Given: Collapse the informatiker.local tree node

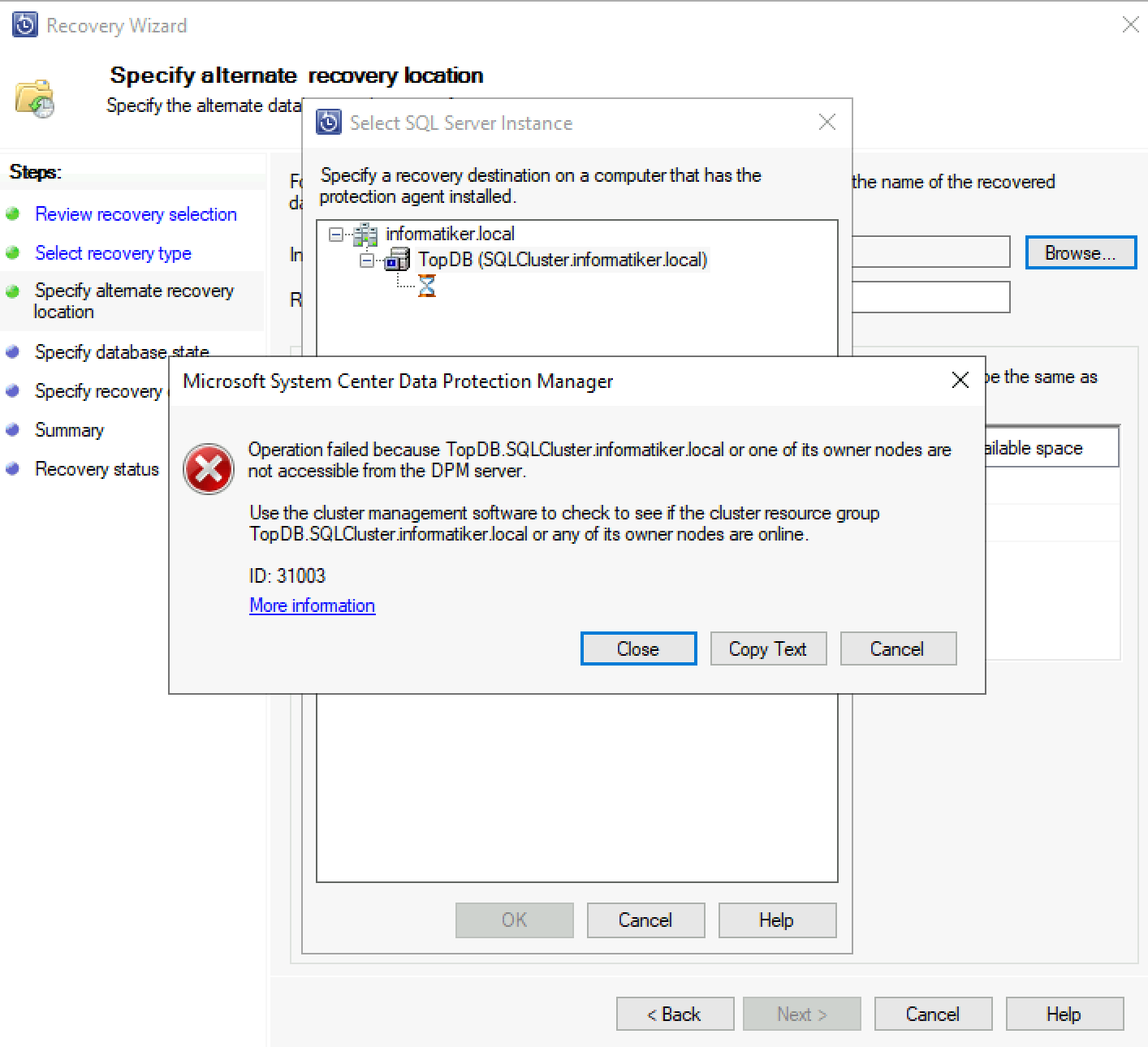Looking at the screenshot, I should [x=336, y=235].
